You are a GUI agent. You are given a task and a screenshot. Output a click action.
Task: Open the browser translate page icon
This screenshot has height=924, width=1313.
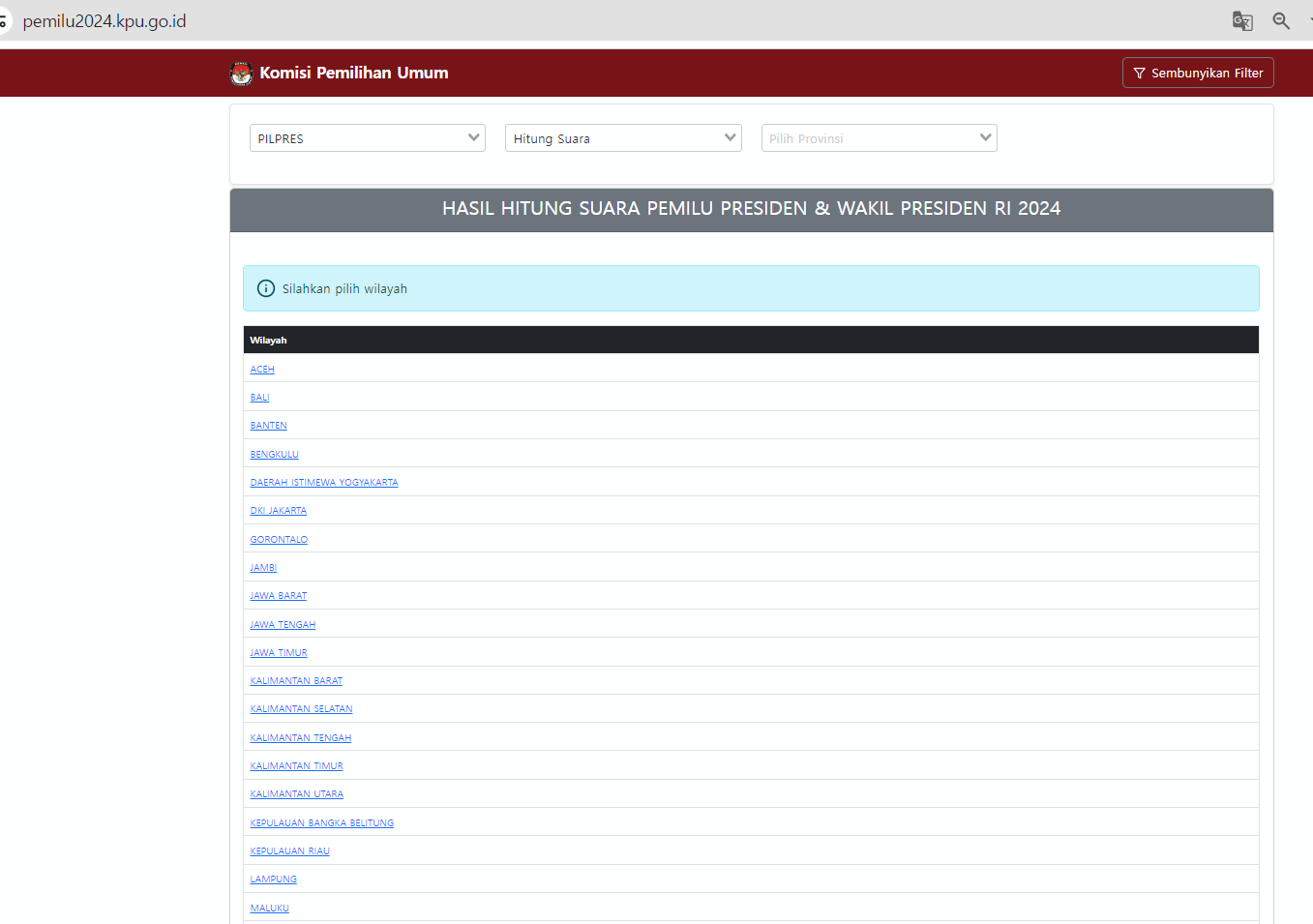tap(1242, 21)
